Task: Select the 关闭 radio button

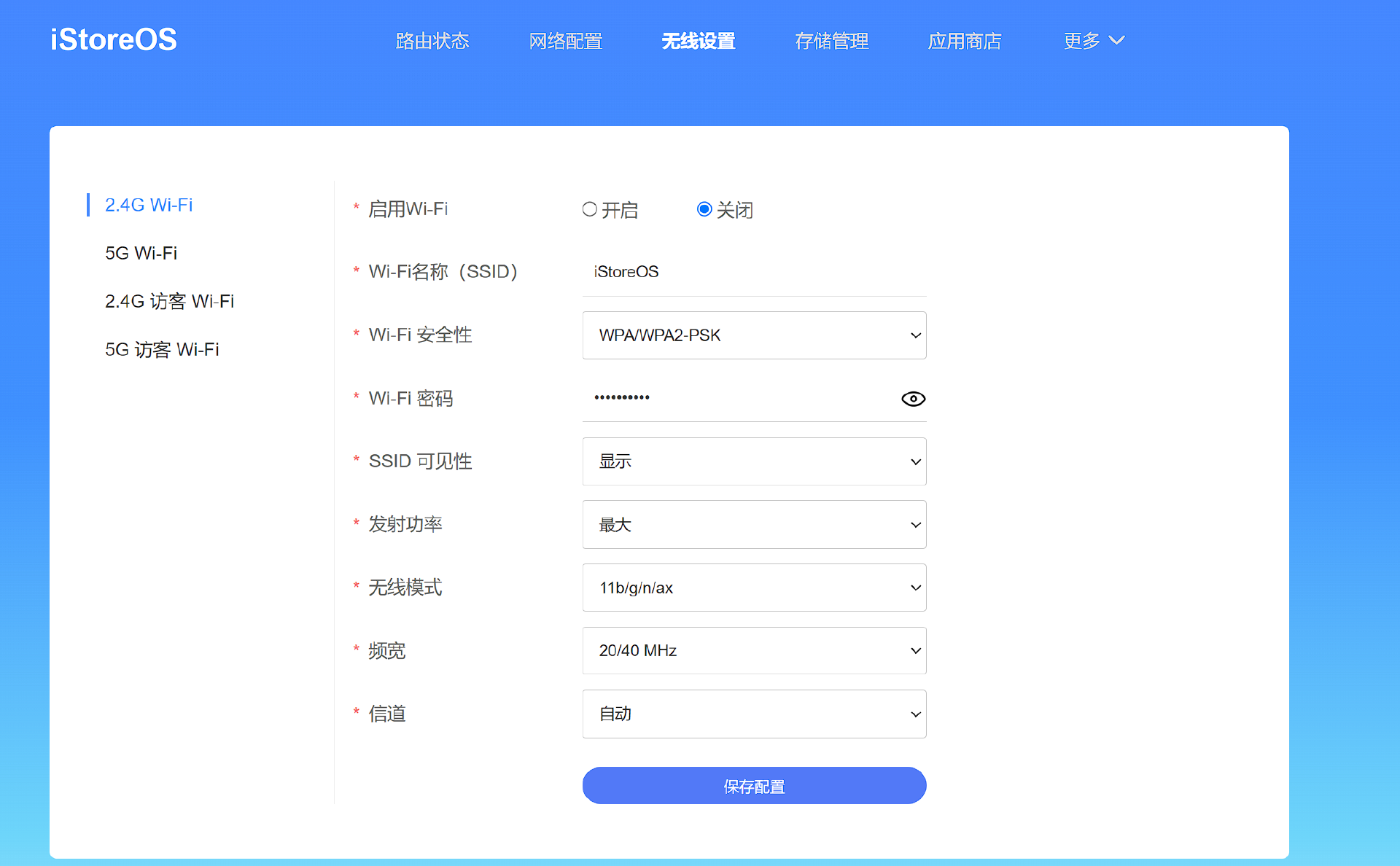Action: (x=703, y=209)
